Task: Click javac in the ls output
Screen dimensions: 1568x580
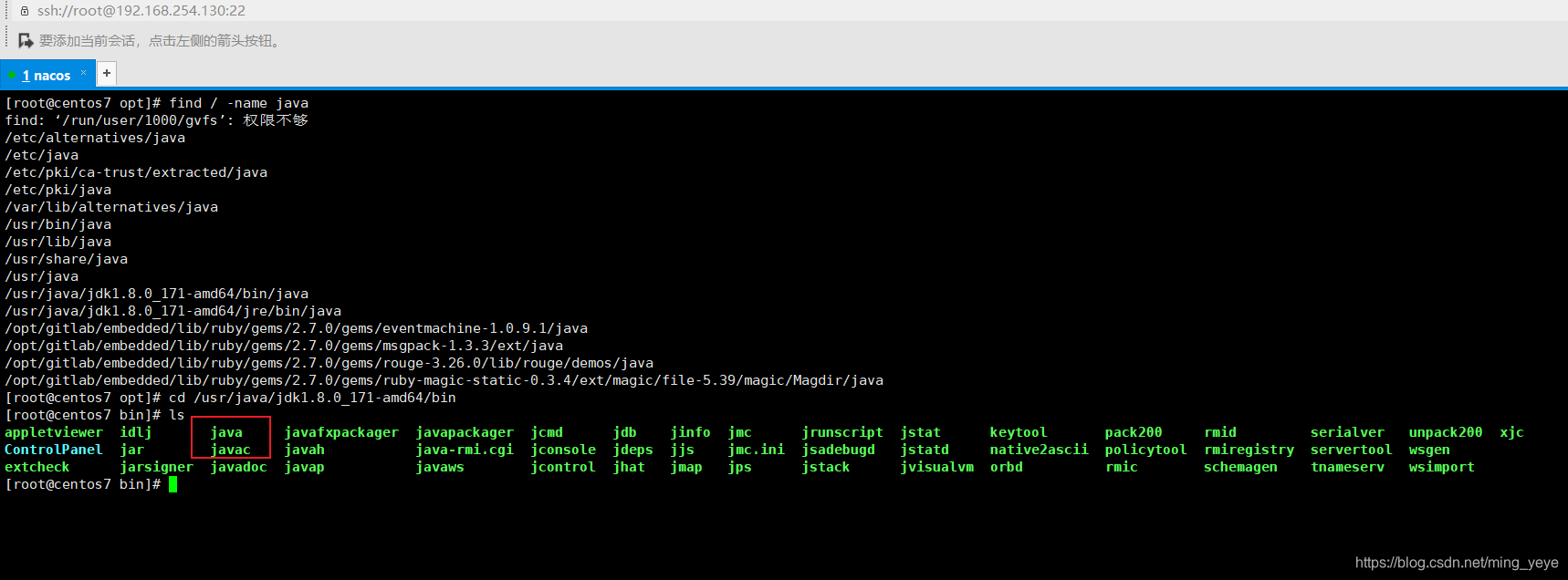Action: (231, 450)
